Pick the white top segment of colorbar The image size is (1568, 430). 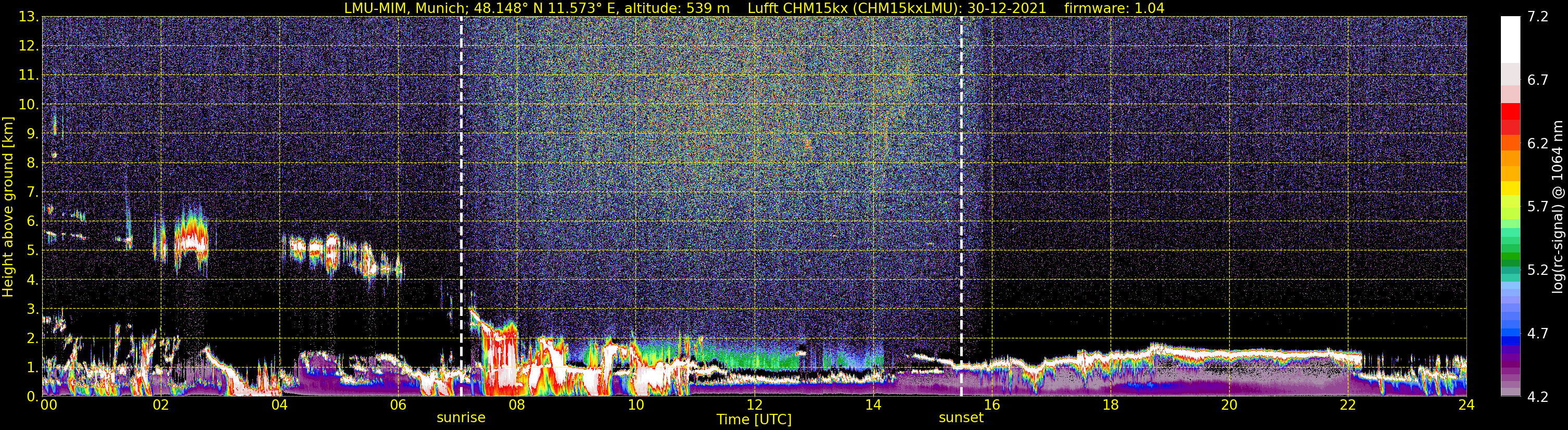pyautogui.click(x=1510, y=40)
